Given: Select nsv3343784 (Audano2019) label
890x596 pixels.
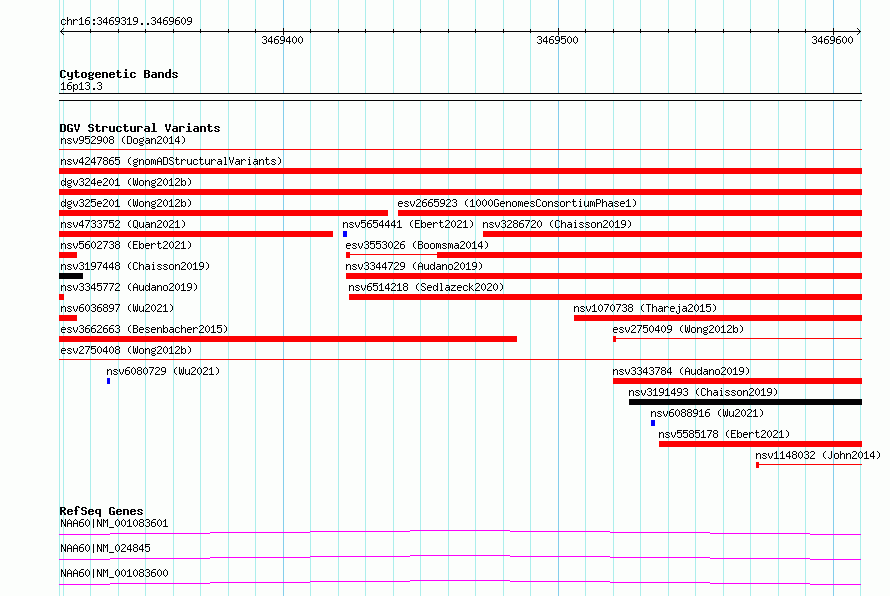Looking at the screenshot, I should pyautogui.click(x=681, y=371).
